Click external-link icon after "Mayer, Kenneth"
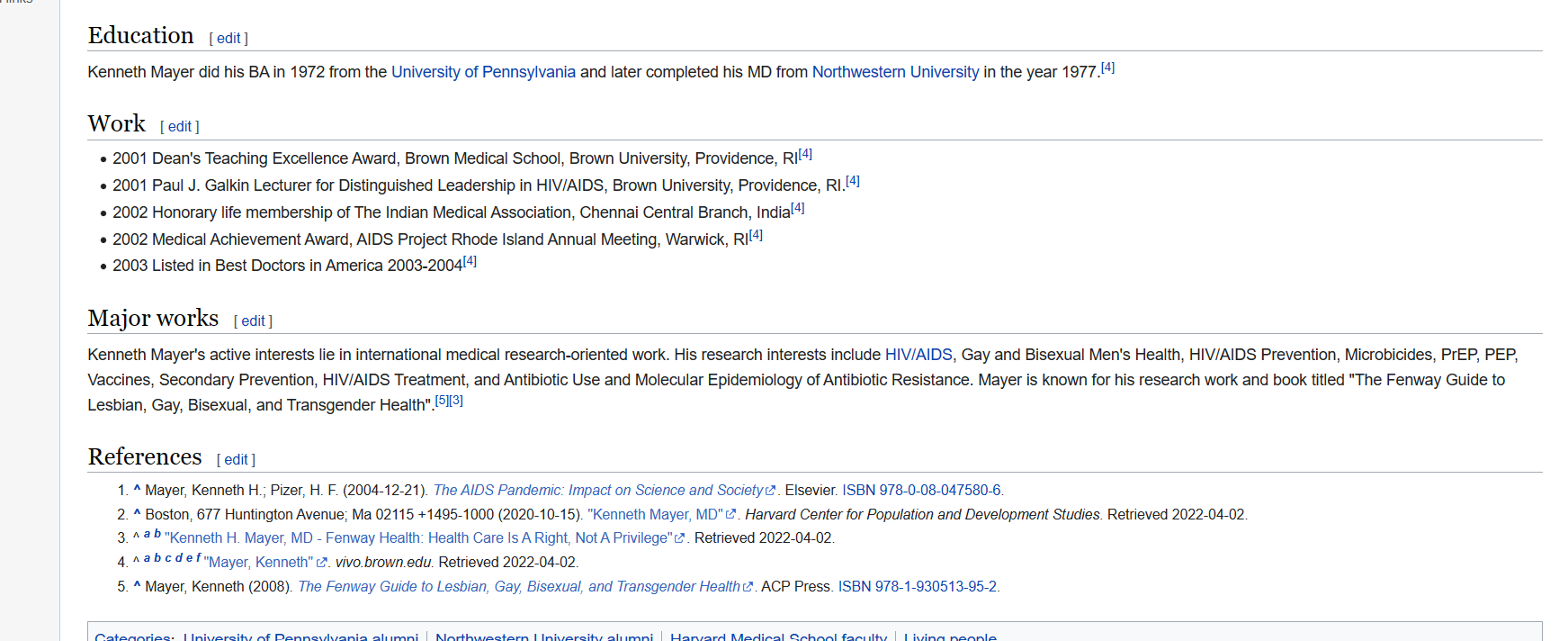The height and width of the screenshot is (641, 1568). click(x=321, y=563)
